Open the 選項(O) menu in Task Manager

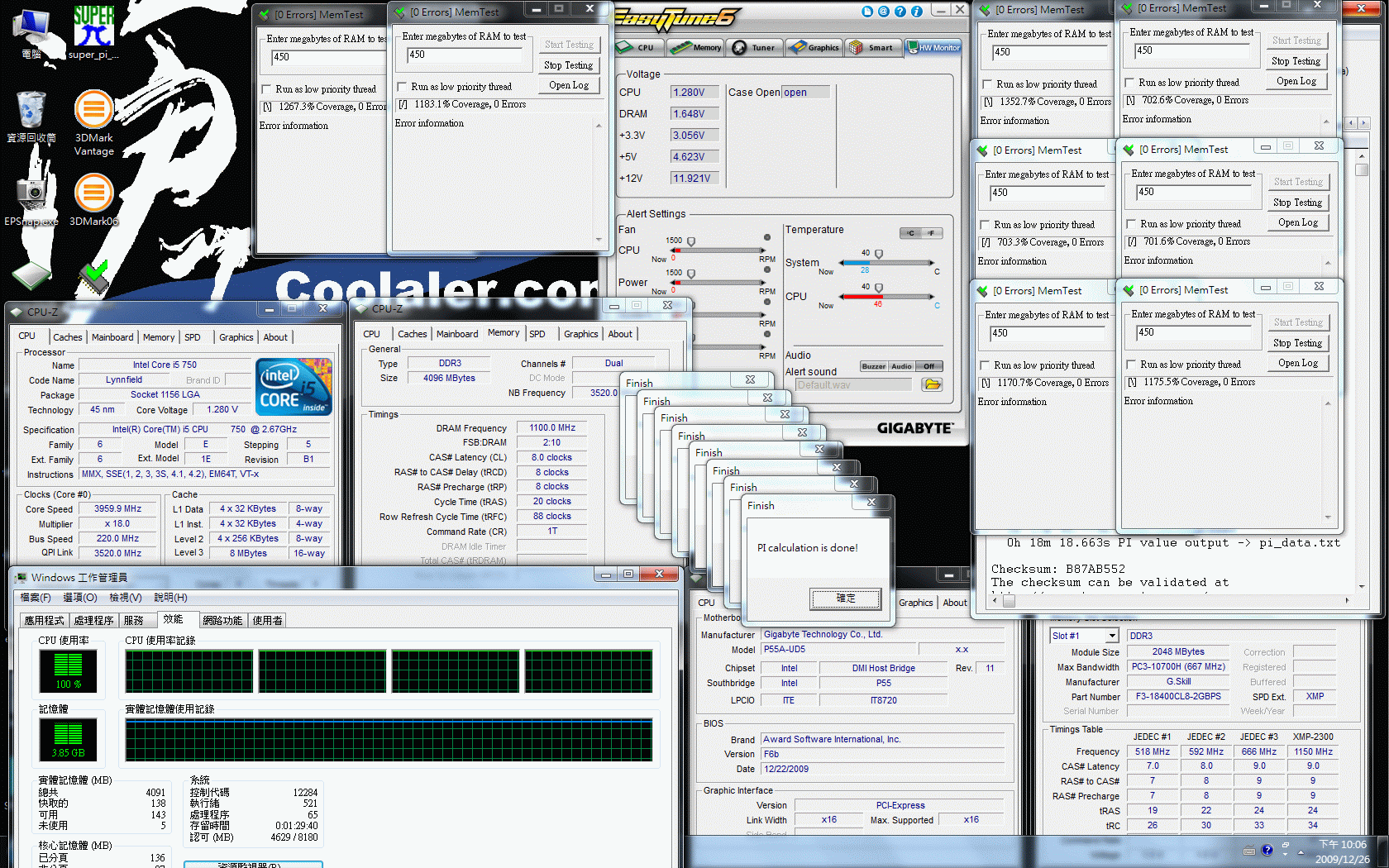(x=80, y=597)
